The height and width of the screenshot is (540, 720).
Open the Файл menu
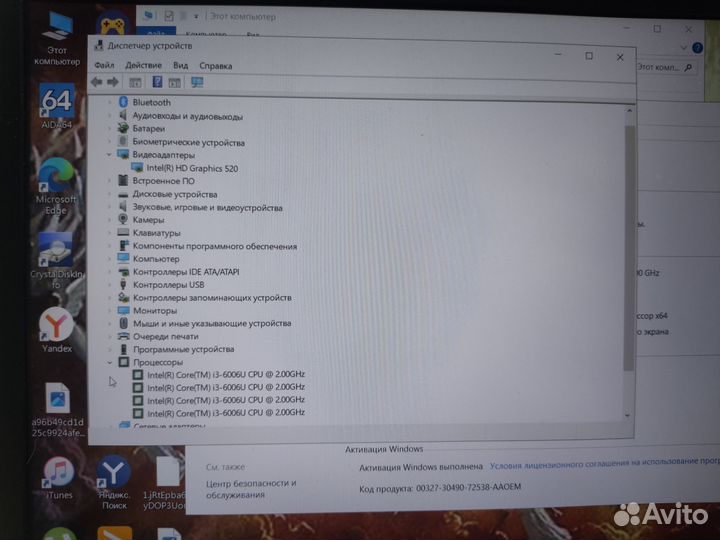tap(104, 65)
